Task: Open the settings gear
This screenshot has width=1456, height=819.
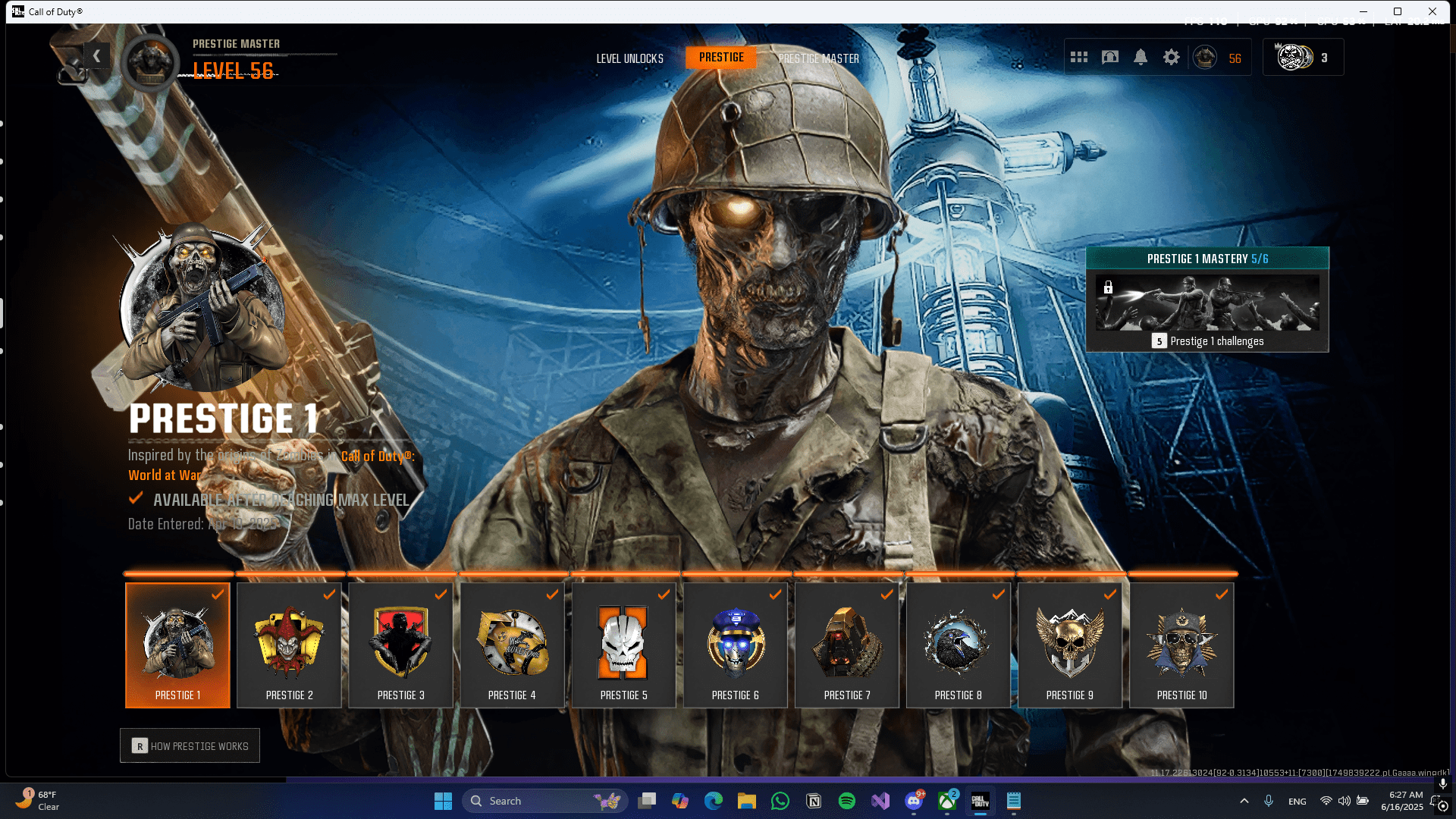Action: pos(1172,57)
